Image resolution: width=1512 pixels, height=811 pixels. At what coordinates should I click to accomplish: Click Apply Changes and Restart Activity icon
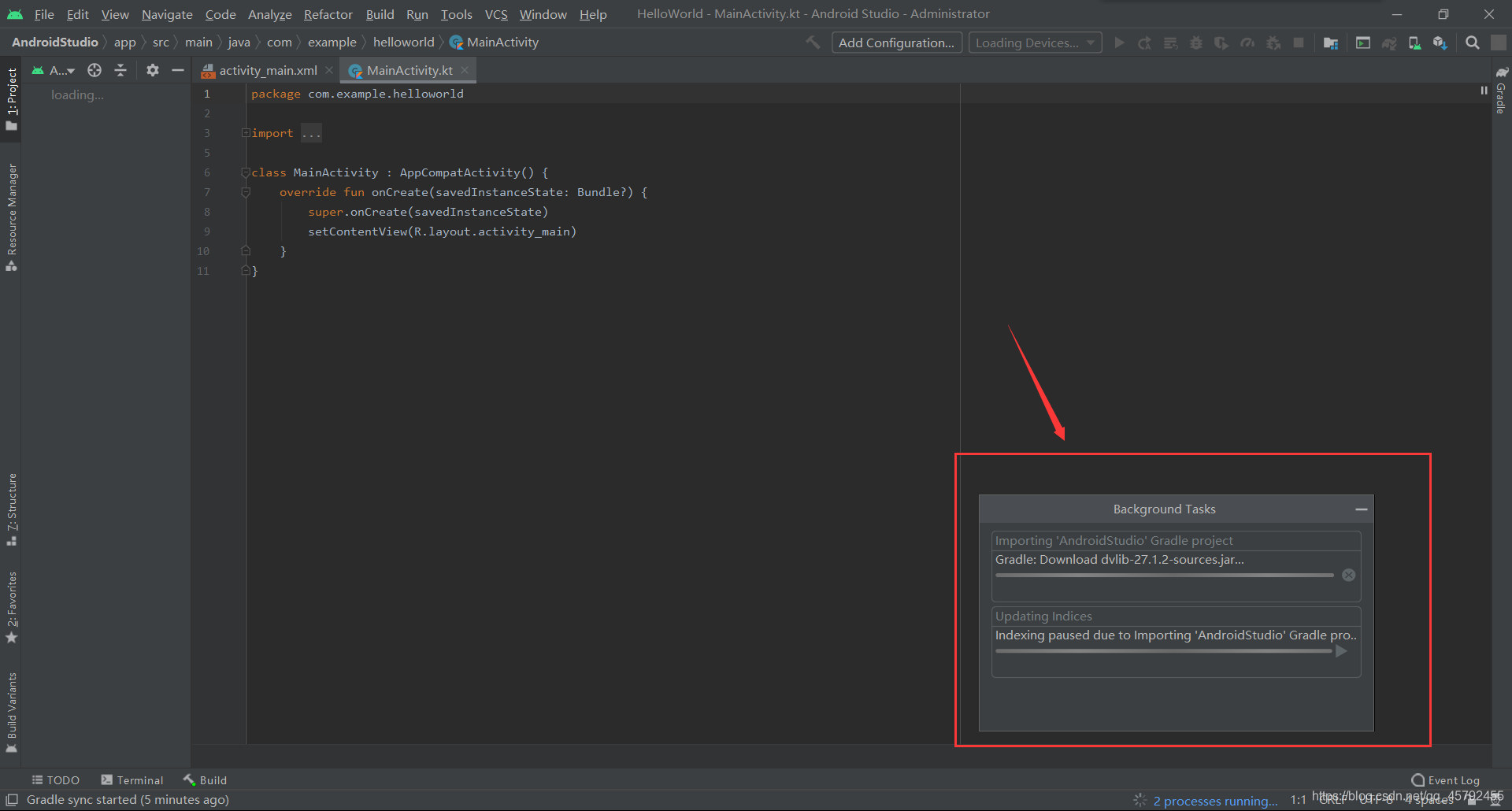1145,43
